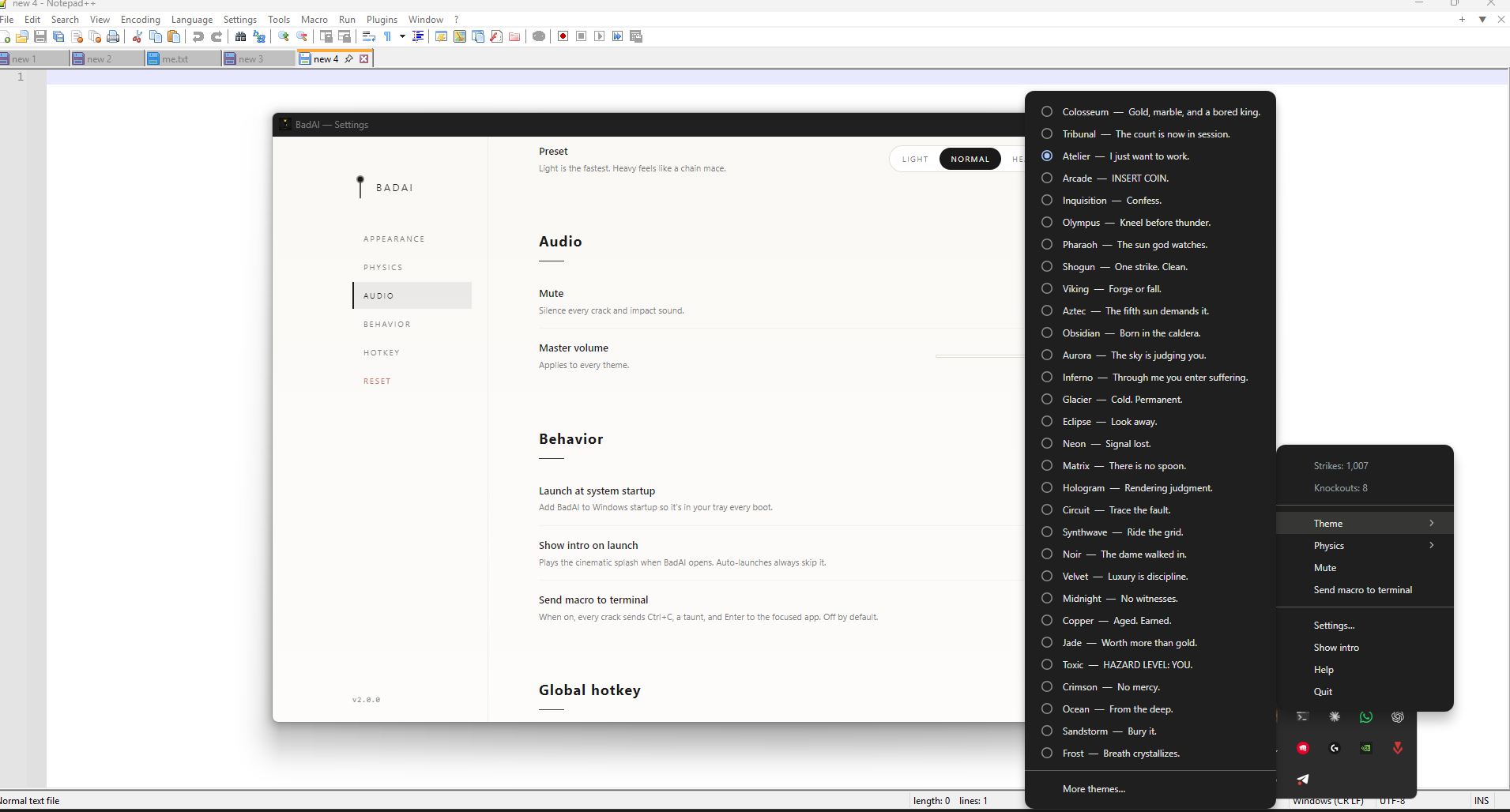Choose Quit from the tray menu
The width and height of the screenshot is (1510, 812).
click(x=1365, y=691)
